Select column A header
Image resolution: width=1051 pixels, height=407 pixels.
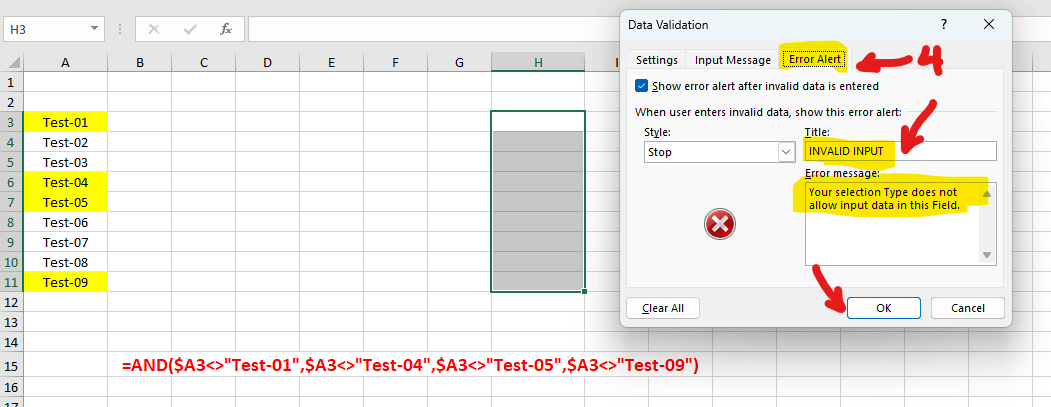[x=65, y=63]
